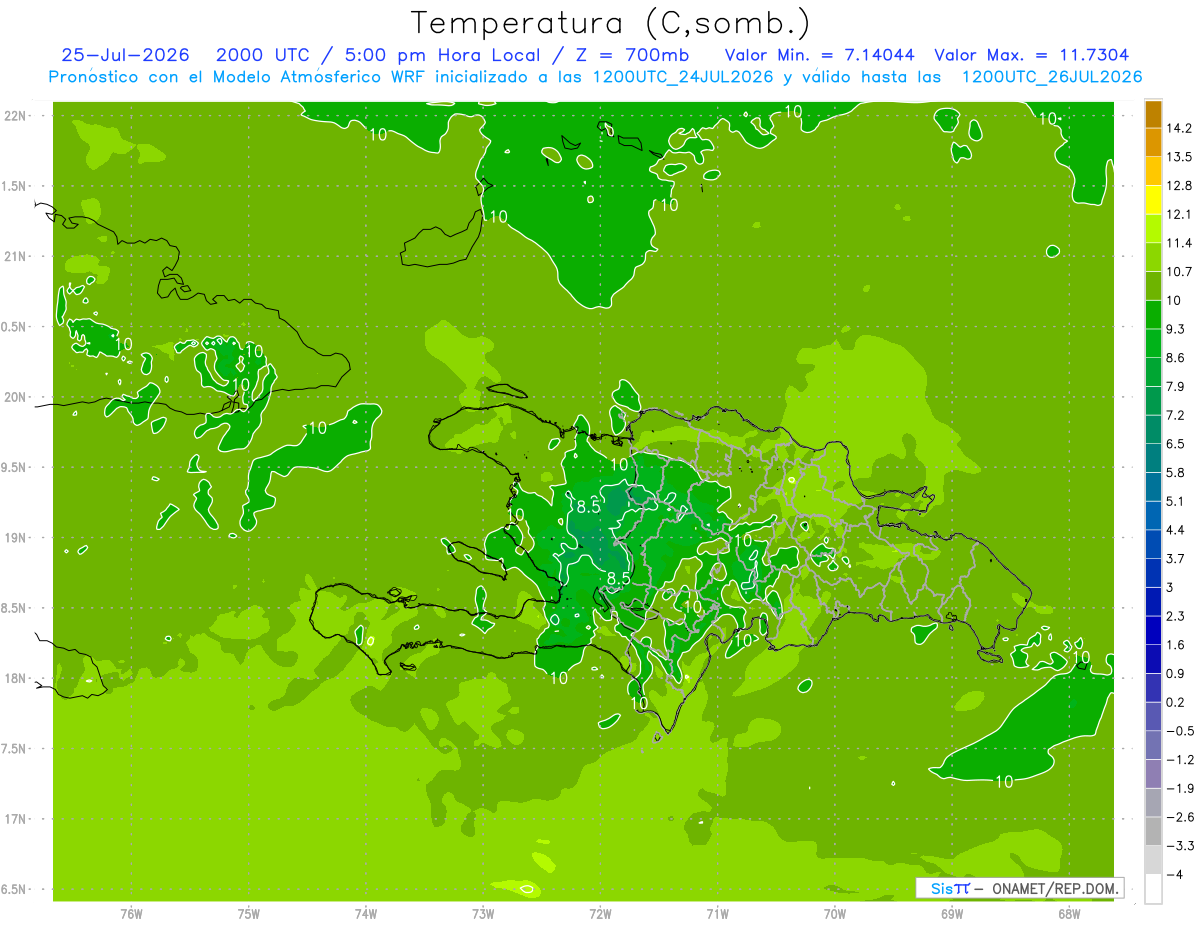Click the '12.8' colorbar label
Screen dimensions: 1200x927
[1180, 186]
